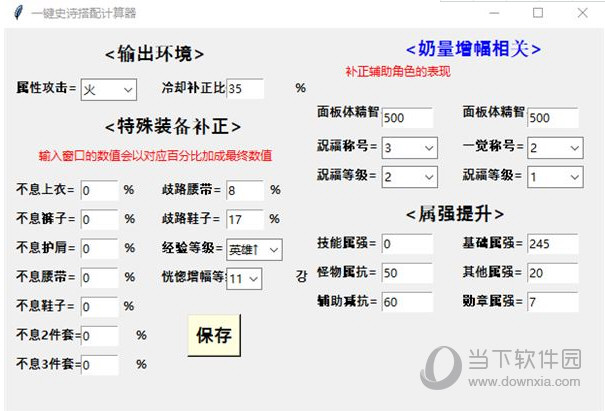Click the 不息3件套 input field
The width and height of the screenshot is (605, 411).
coord(100,365)
